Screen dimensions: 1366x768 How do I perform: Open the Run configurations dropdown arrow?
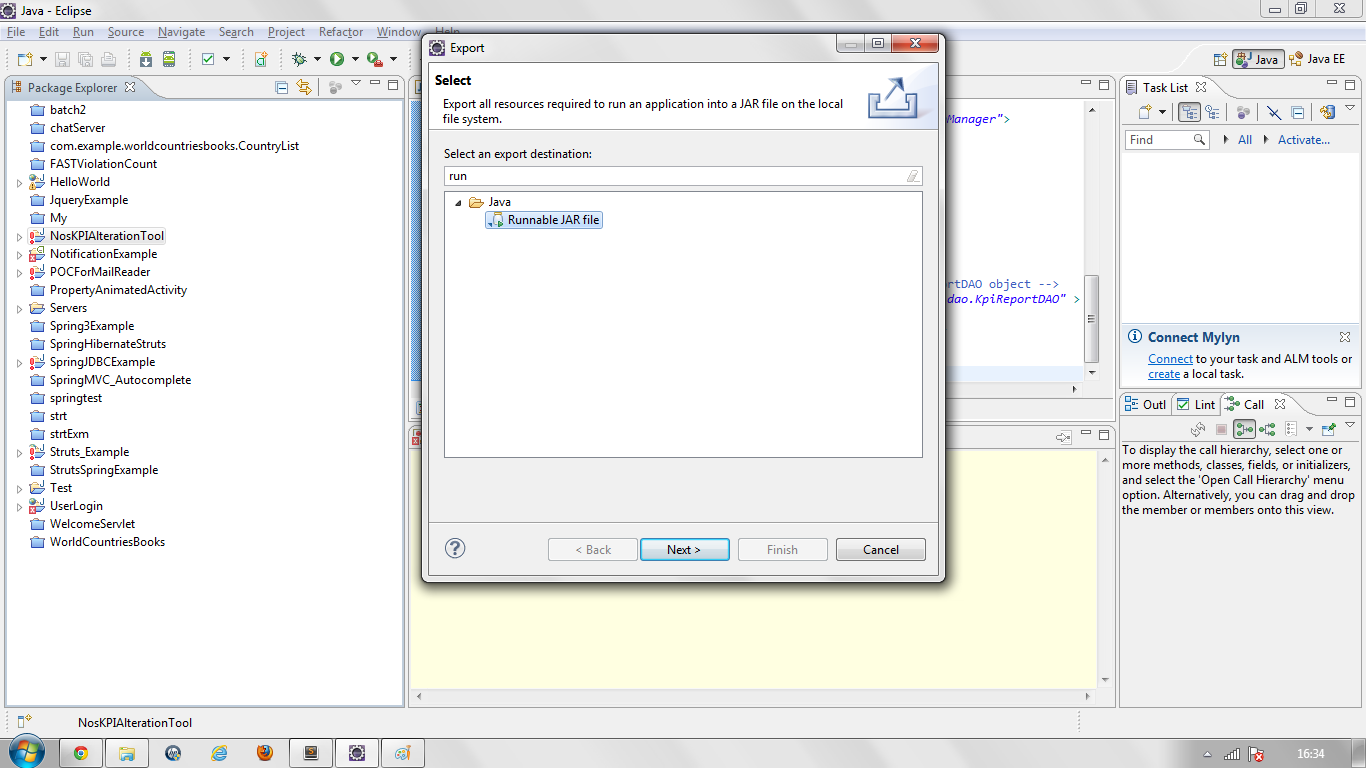point(354,59)
